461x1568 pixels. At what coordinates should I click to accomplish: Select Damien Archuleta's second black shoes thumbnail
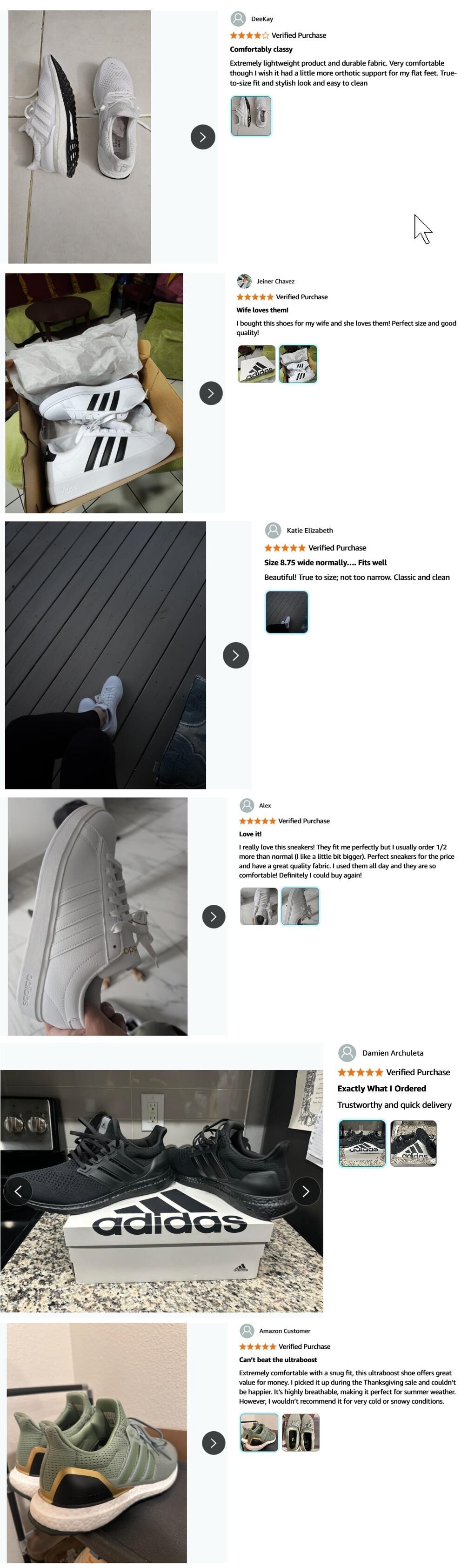pyautogui.click(x=413, y=1143)
